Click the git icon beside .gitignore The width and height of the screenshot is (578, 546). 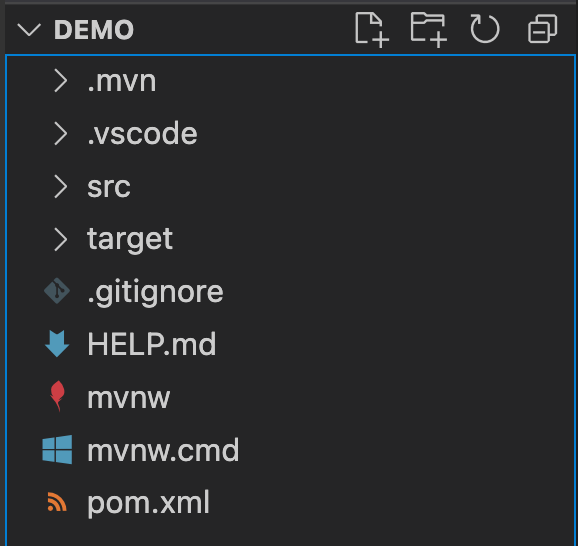(57, 291)
